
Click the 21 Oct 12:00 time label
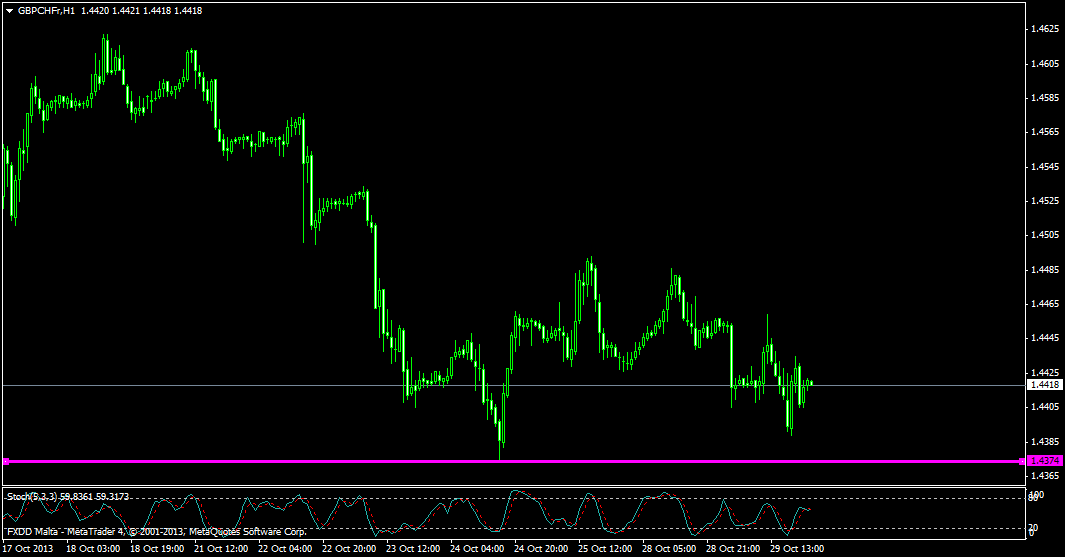[219, 549]
